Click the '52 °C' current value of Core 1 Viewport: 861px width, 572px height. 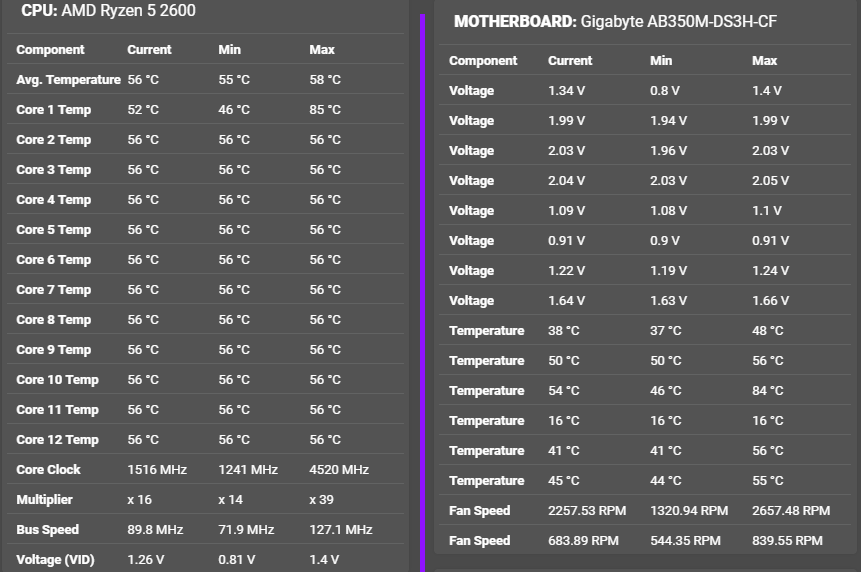point(143,110)
